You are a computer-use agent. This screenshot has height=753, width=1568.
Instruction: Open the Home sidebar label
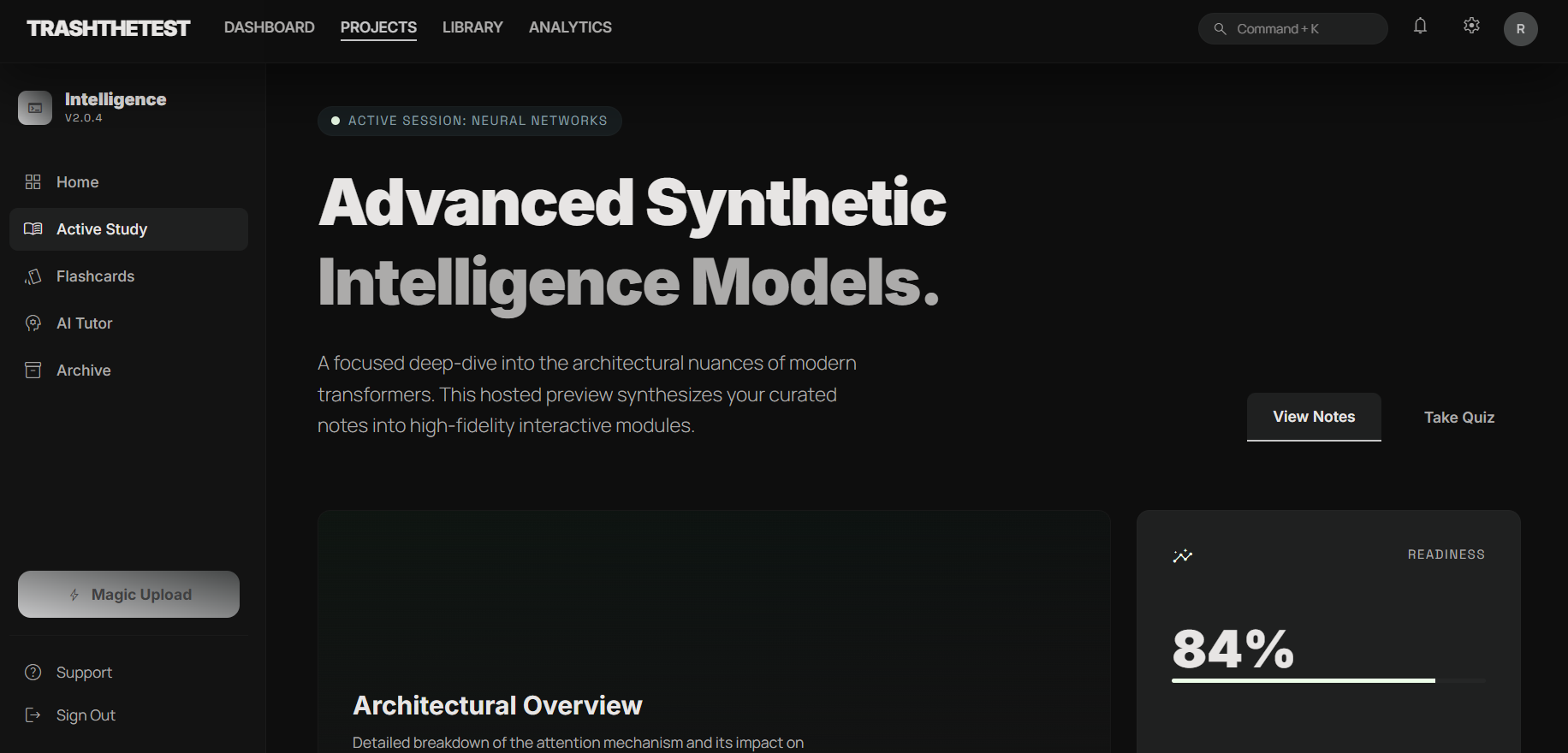77,182
